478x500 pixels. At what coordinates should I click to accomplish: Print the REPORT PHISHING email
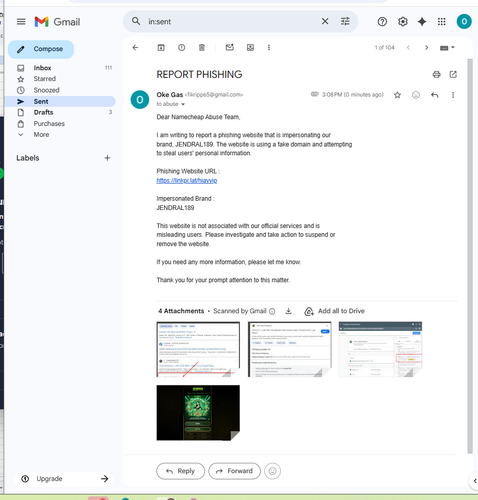(x=436, y=74)
